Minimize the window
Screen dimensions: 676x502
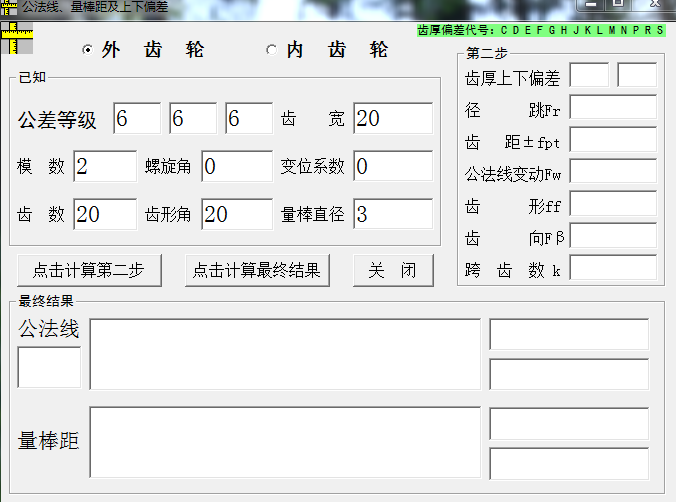[x=591, y=4]
